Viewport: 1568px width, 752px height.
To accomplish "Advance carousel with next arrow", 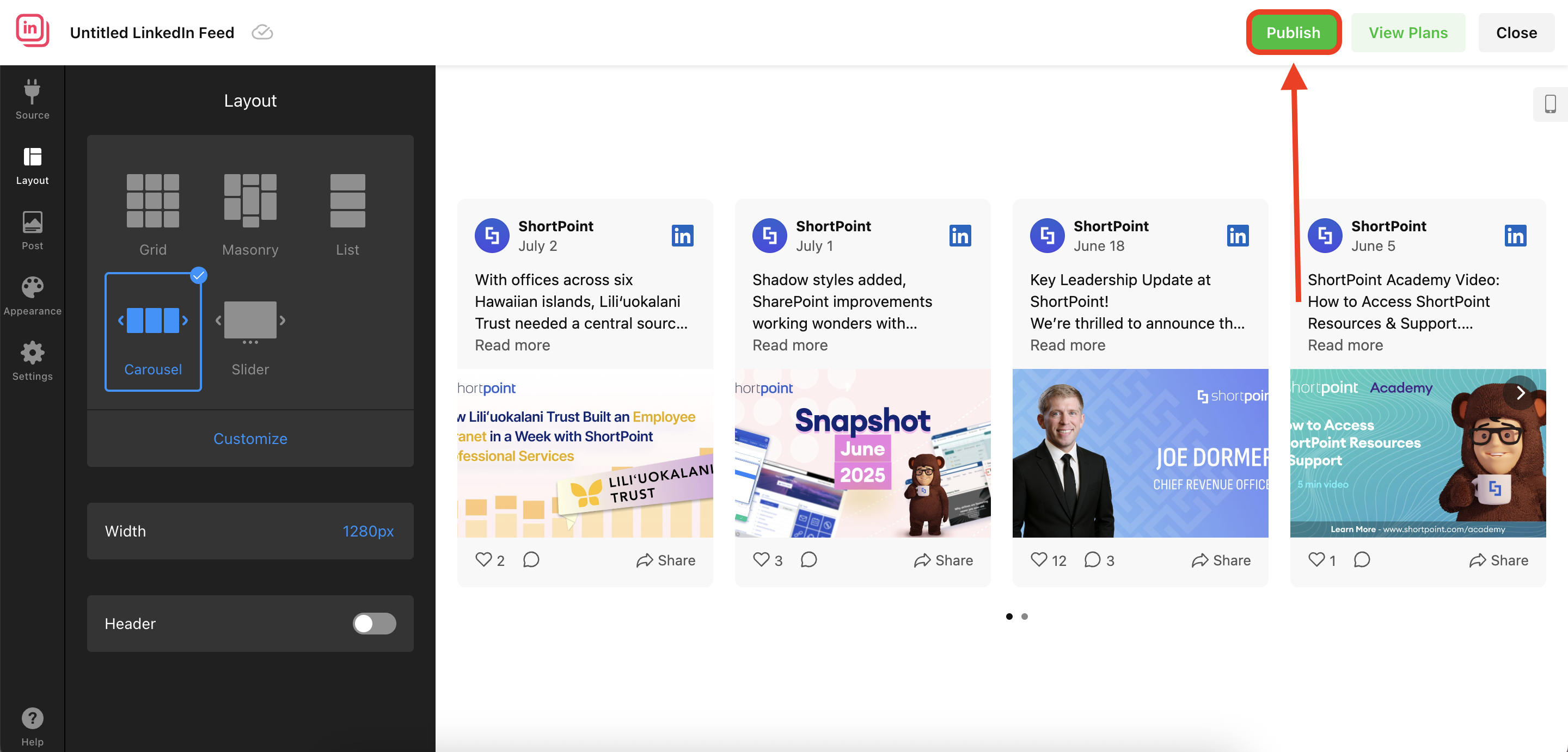I will click(x=1520, y=393).
